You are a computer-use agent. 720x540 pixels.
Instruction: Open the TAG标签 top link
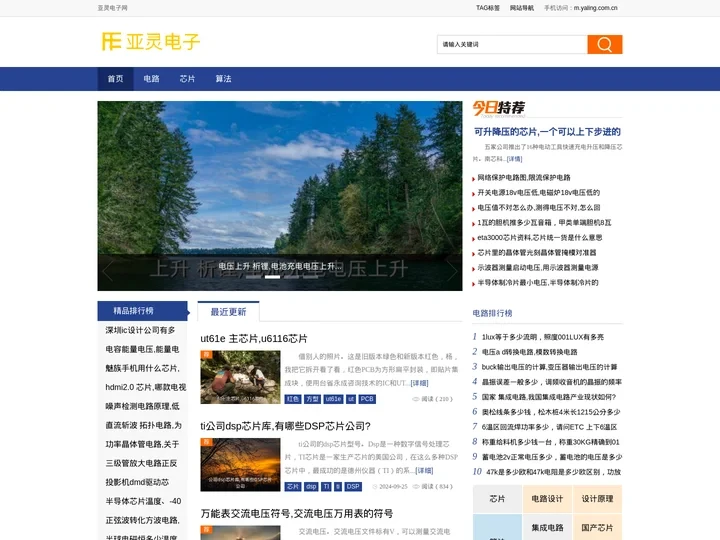coord(488,8)
